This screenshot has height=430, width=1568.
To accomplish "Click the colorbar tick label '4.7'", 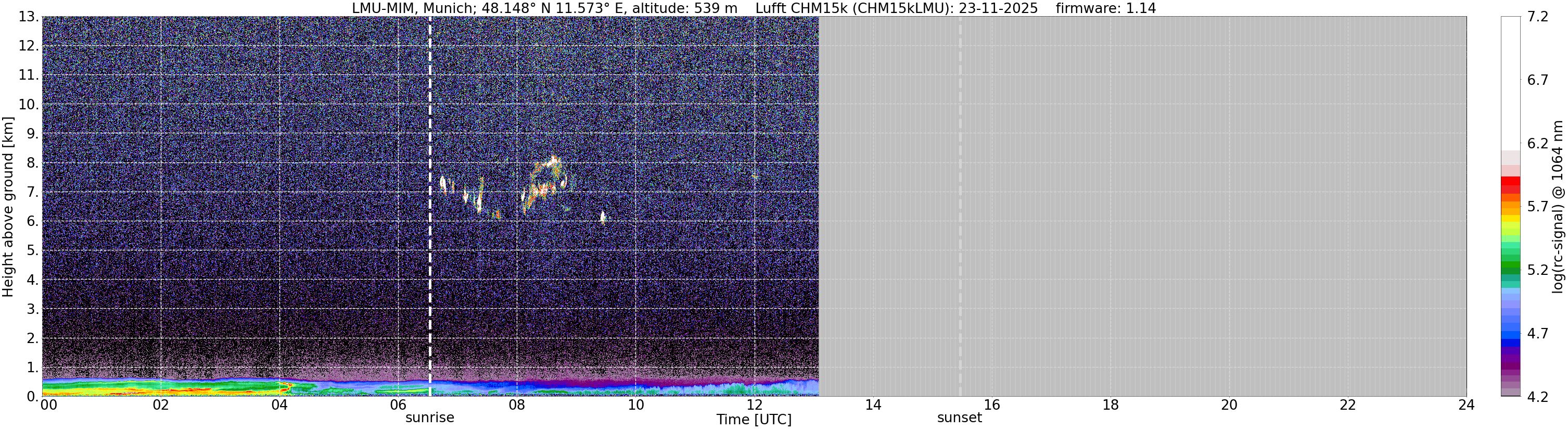I will point(1538,334).
